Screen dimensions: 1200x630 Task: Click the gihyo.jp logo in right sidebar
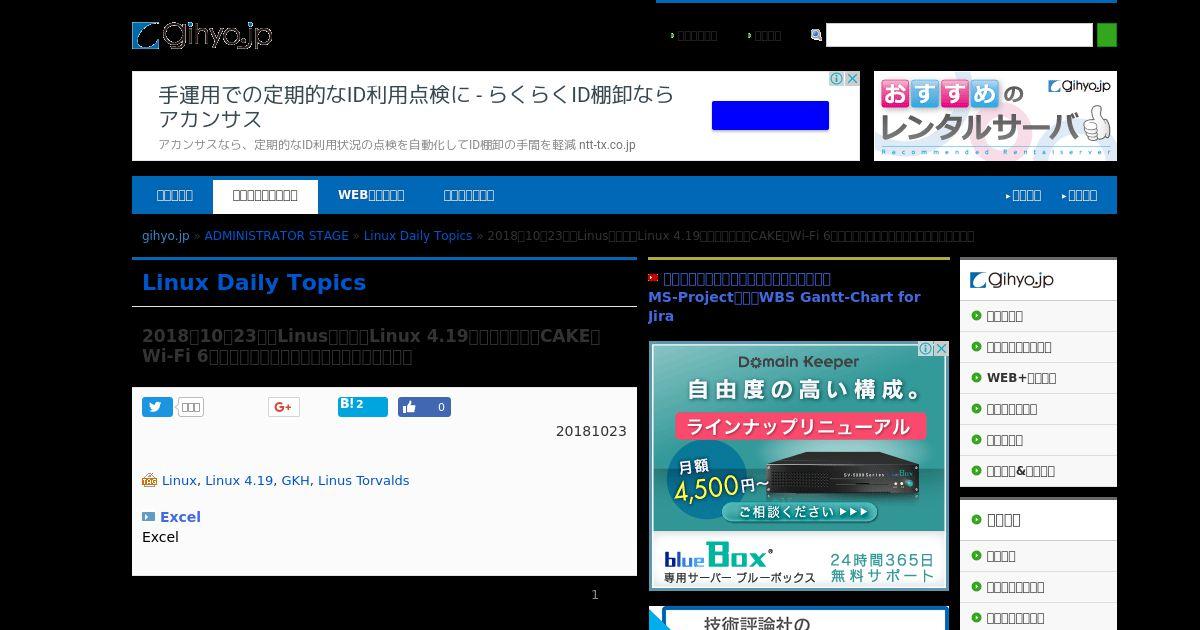tap(1011, 280)
